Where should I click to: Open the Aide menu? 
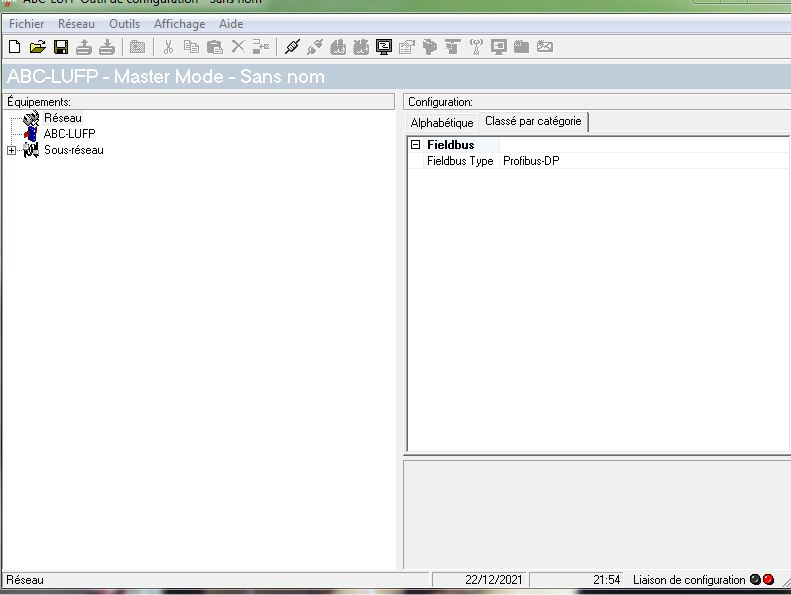pos(231,24)
